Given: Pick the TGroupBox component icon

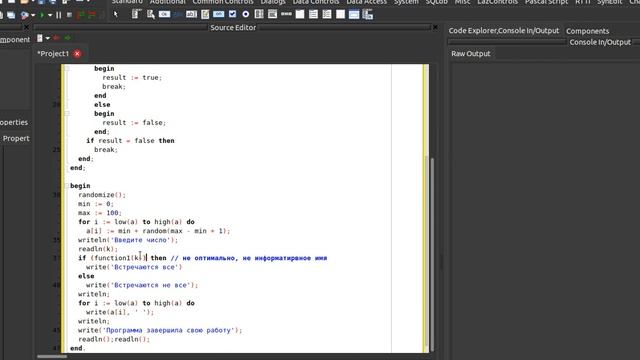Looking at the screenshot, I should pos(300,14).
